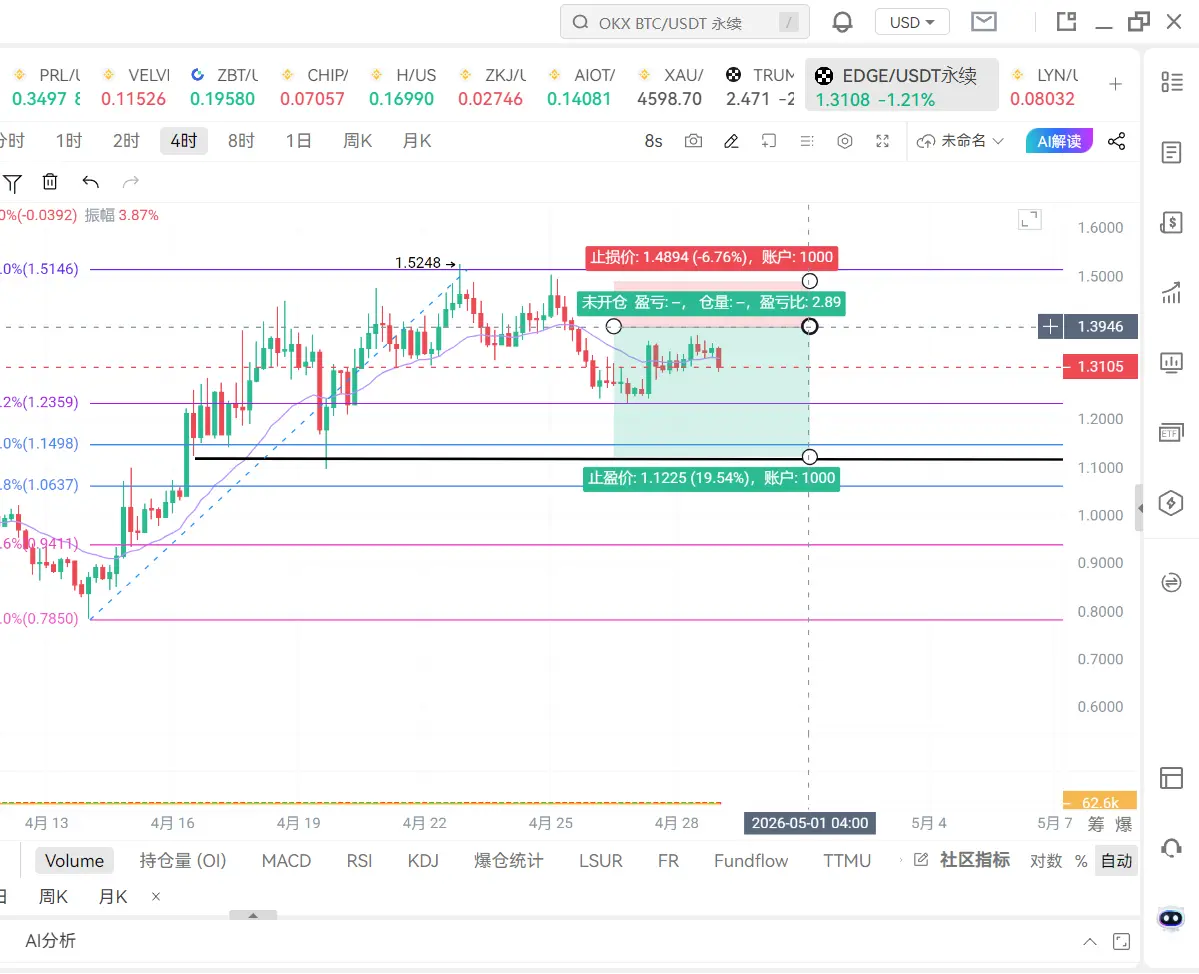Open the layout panel sidebar icon
The height and width of the screenshot is (974, 1199).
1171,778
